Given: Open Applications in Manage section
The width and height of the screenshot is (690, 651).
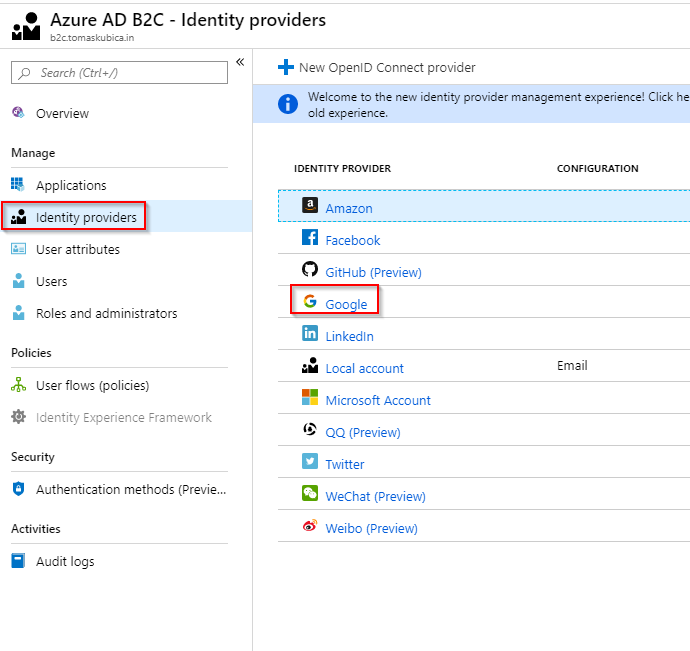Looking at the screenshot, I should coord(71,185).
